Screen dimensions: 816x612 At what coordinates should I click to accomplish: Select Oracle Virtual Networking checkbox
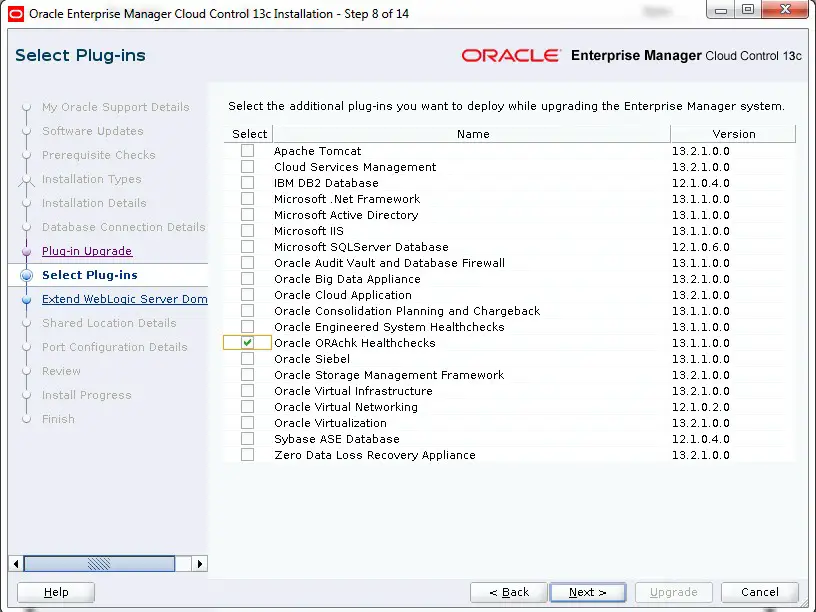[x=247, y=407]
